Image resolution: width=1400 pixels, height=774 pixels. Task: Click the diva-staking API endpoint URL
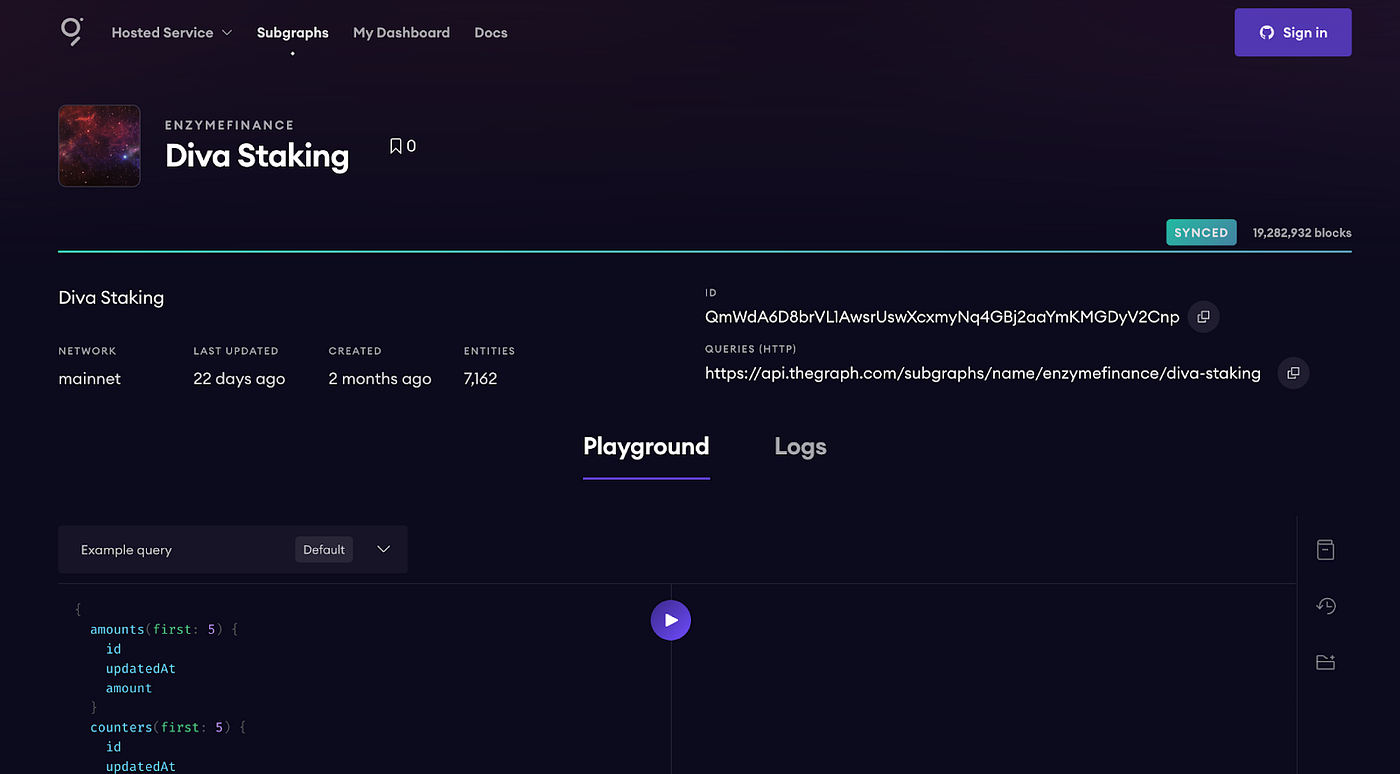pos(982,372)
